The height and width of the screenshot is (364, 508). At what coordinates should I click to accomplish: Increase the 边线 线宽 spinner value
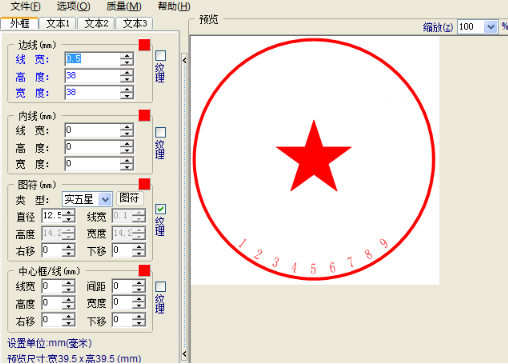[x=127, y=56]
